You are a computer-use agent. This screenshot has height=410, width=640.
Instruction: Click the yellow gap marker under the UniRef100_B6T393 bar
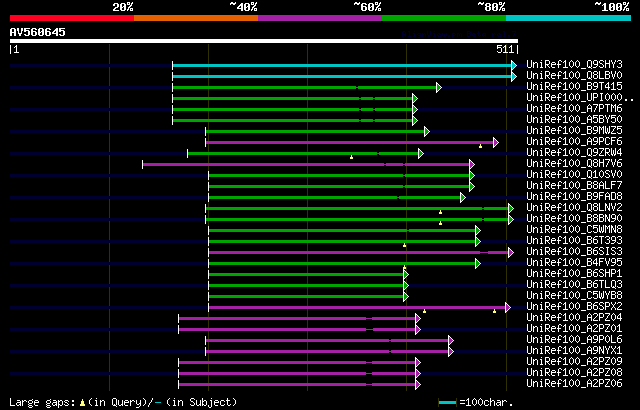404,245
